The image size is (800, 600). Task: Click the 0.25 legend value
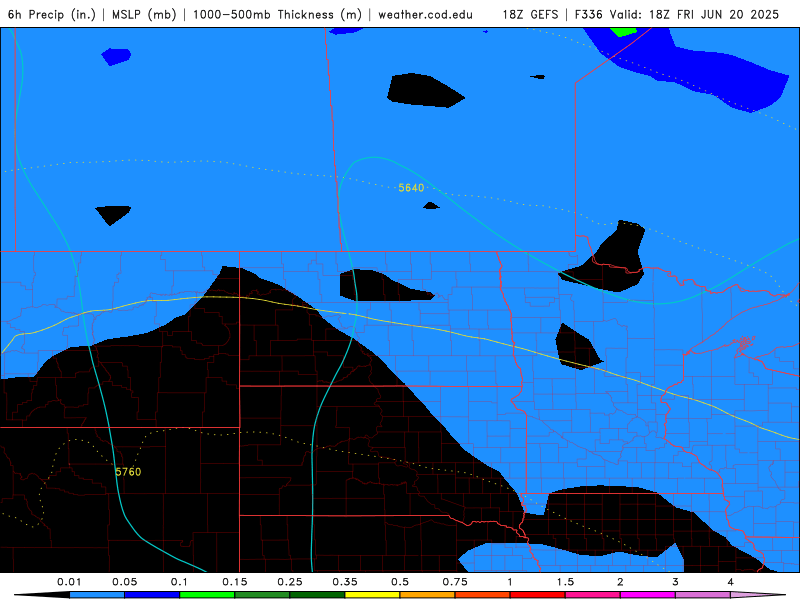[290, 582]
